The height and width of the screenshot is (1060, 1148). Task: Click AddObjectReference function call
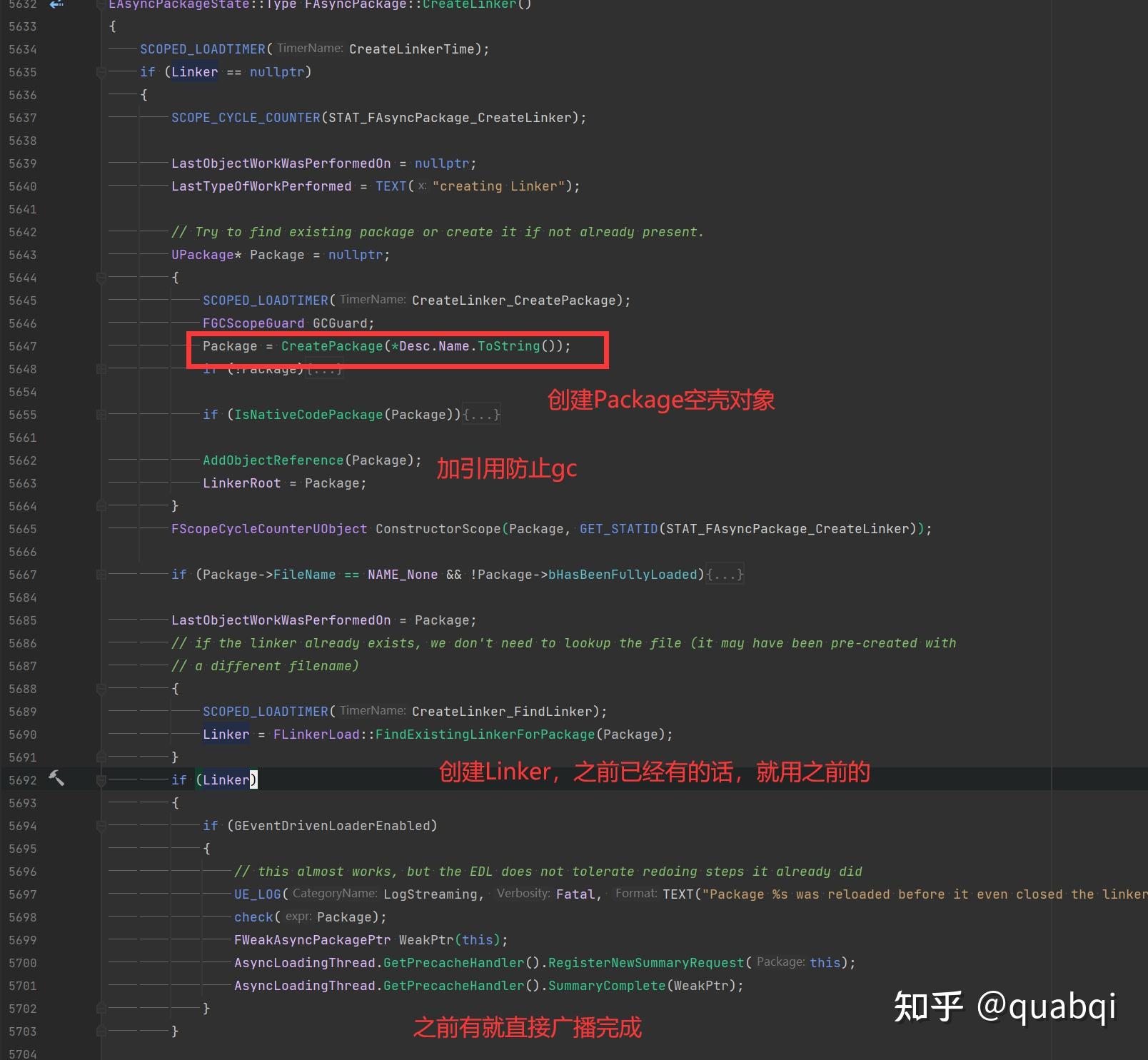pyautogui.click(x=273, y=460)
